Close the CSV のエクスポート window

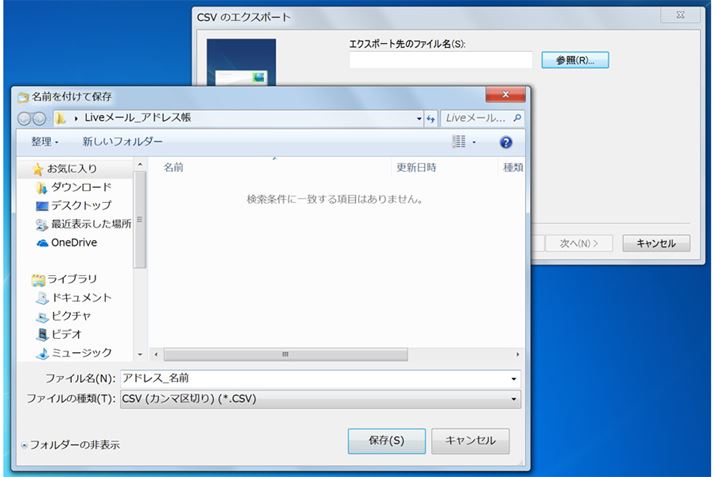coord(680,15)
